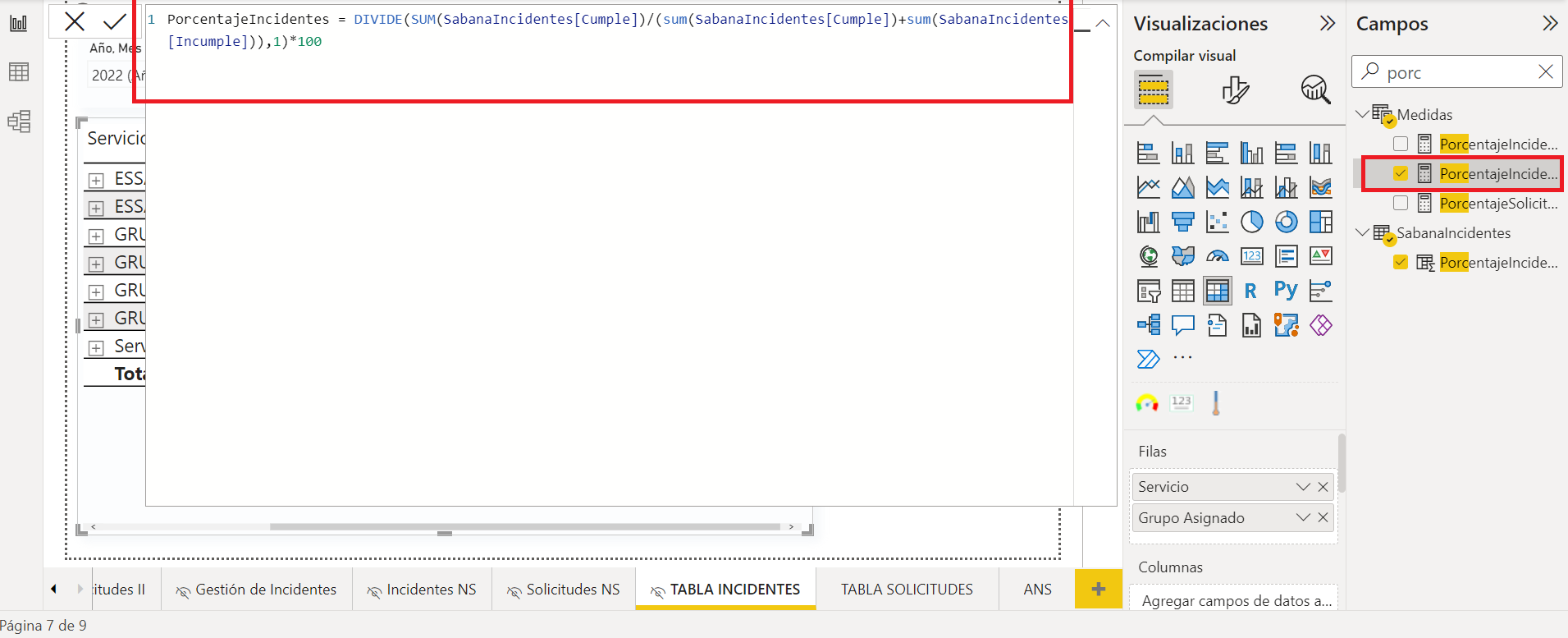1568x638 pixels.
Task: Open the Incidentes NS page tab
Action: tap(422, 590)
